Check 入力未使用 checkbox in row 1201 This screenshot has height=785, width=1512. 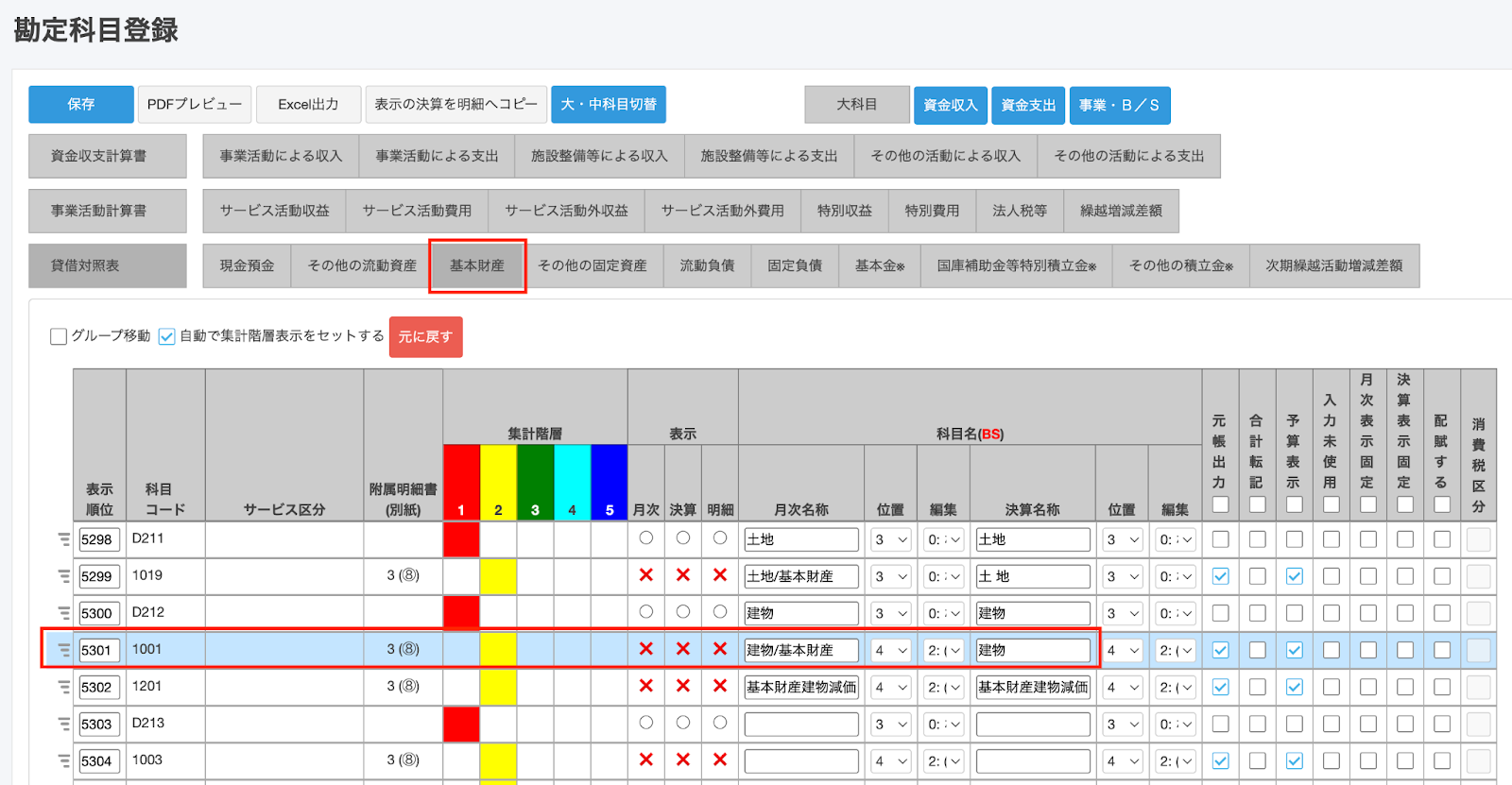[x=1332, y=687]
